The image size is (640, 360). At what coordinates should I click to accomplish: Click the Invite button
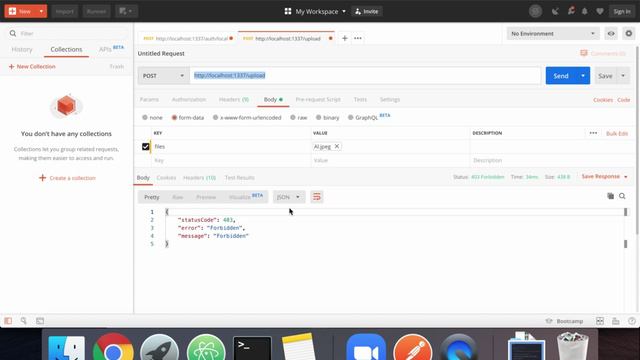367,11
